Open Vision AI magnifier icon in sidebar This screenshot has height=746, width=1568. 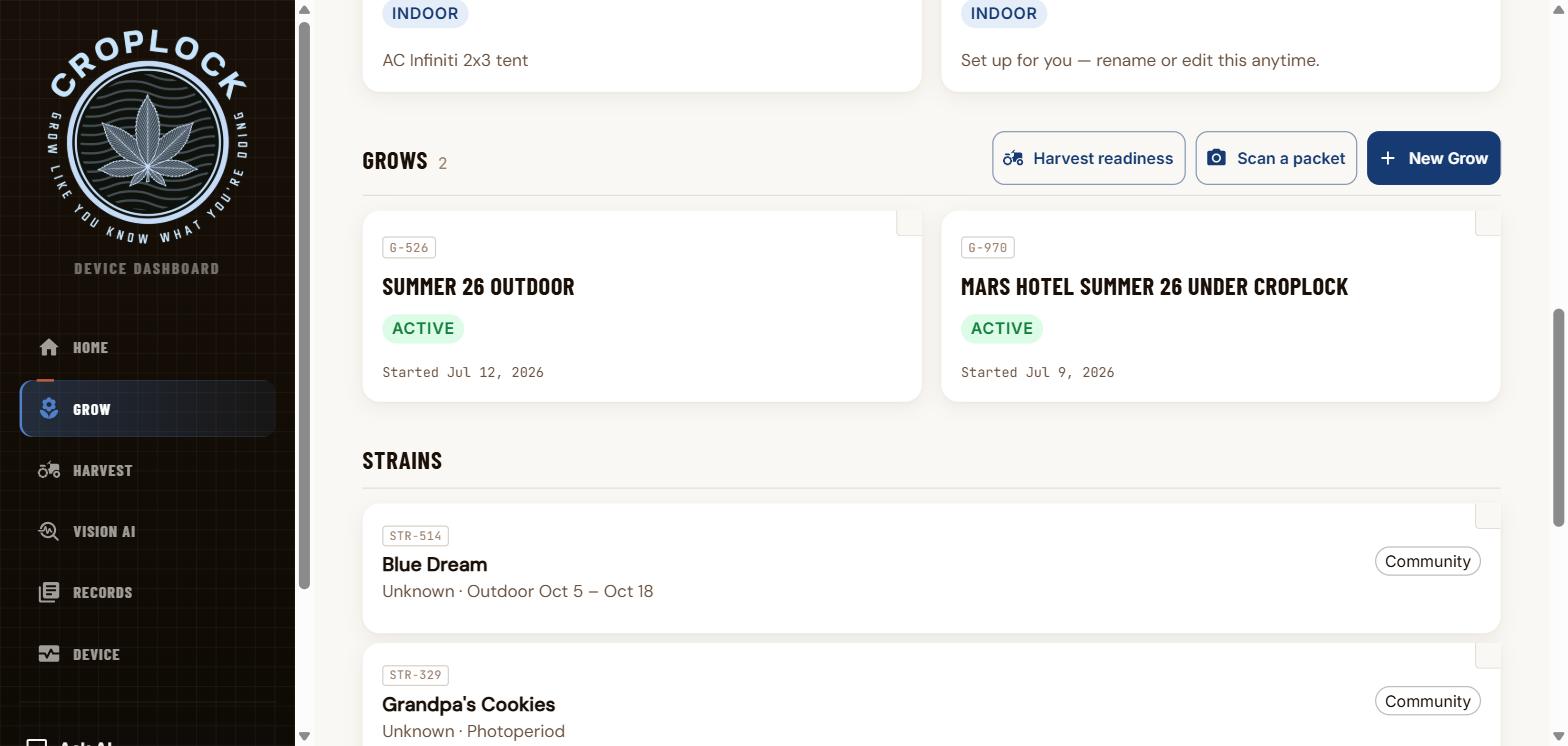tap(48, 531)
